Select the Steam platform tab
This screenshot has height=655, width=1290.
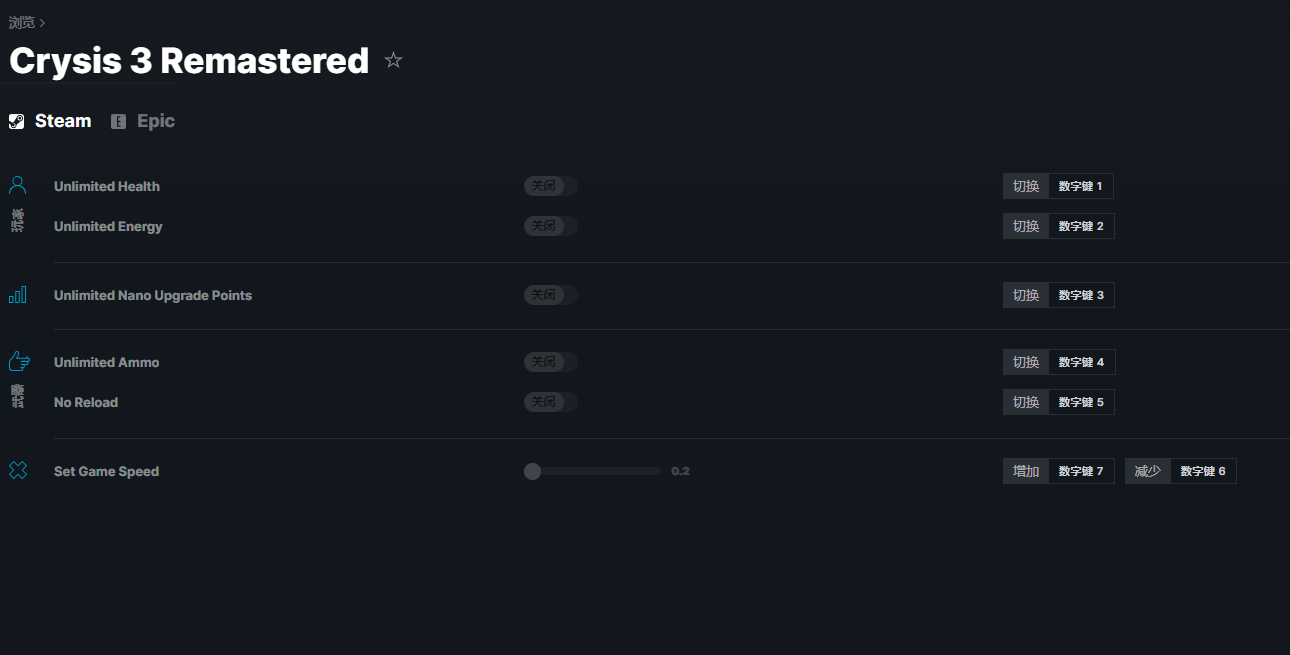pyautogui.click(x=50, y=121)
